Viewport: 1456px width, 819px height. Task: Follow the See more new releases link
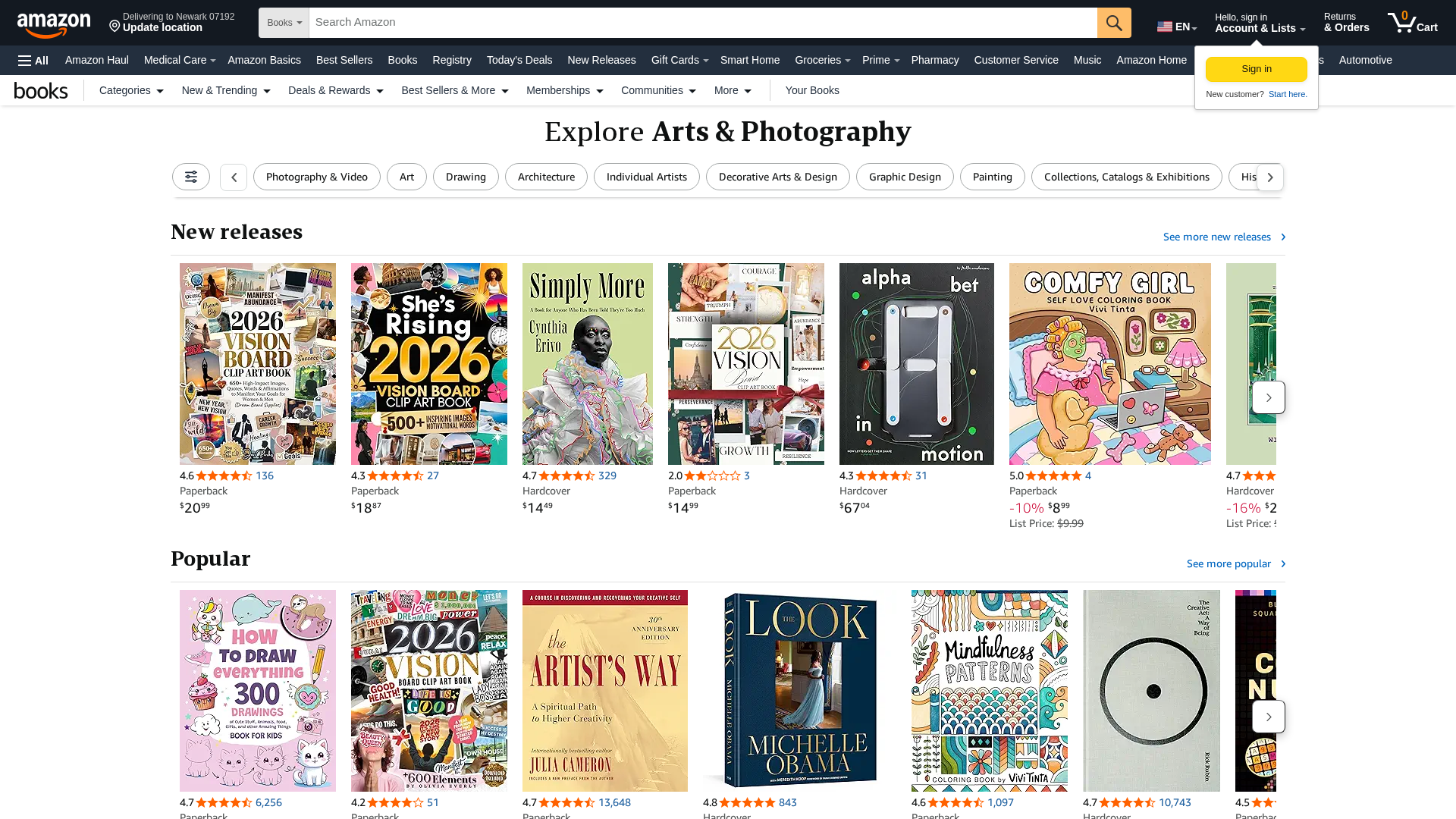pos(1216,237)
